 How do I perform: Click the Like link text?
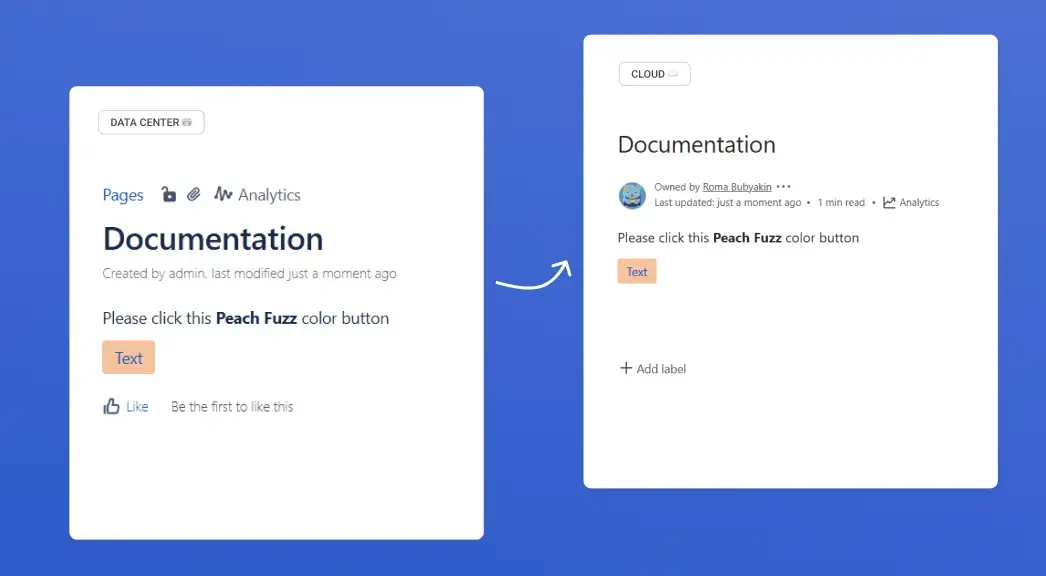(137, 406)
